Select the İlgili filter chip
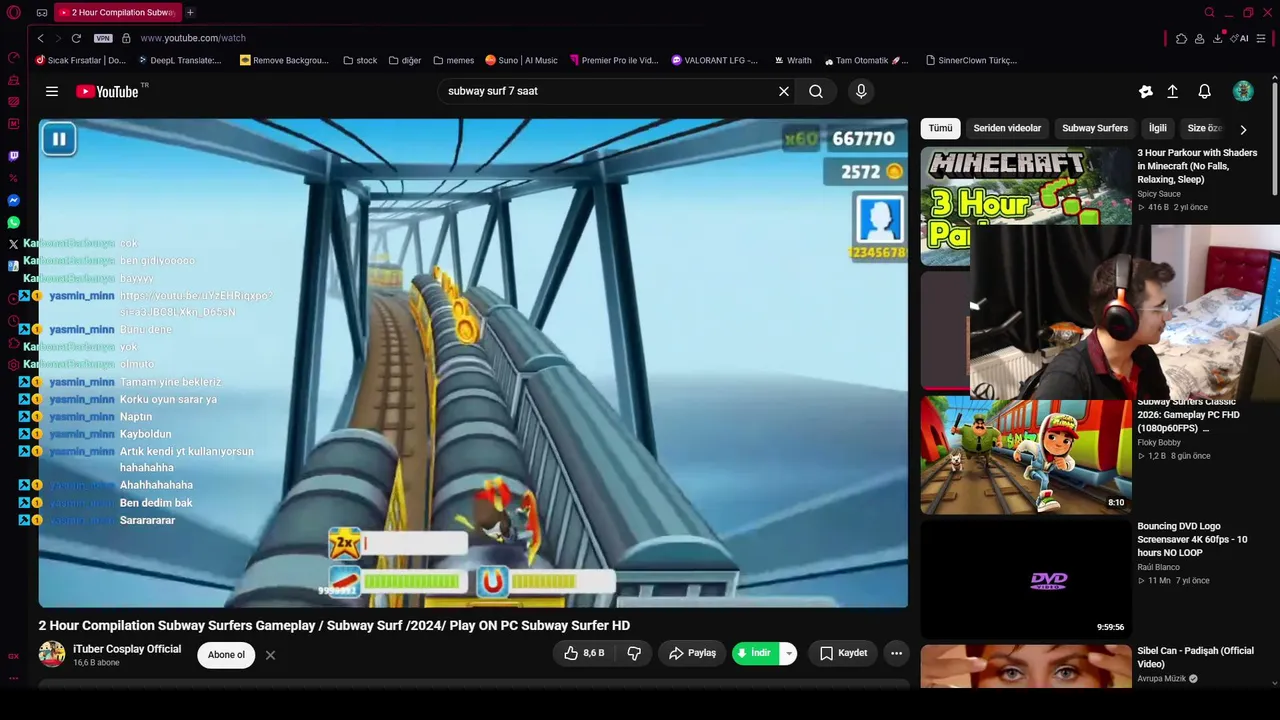The image size is (1280, 720). point(1158,128)
